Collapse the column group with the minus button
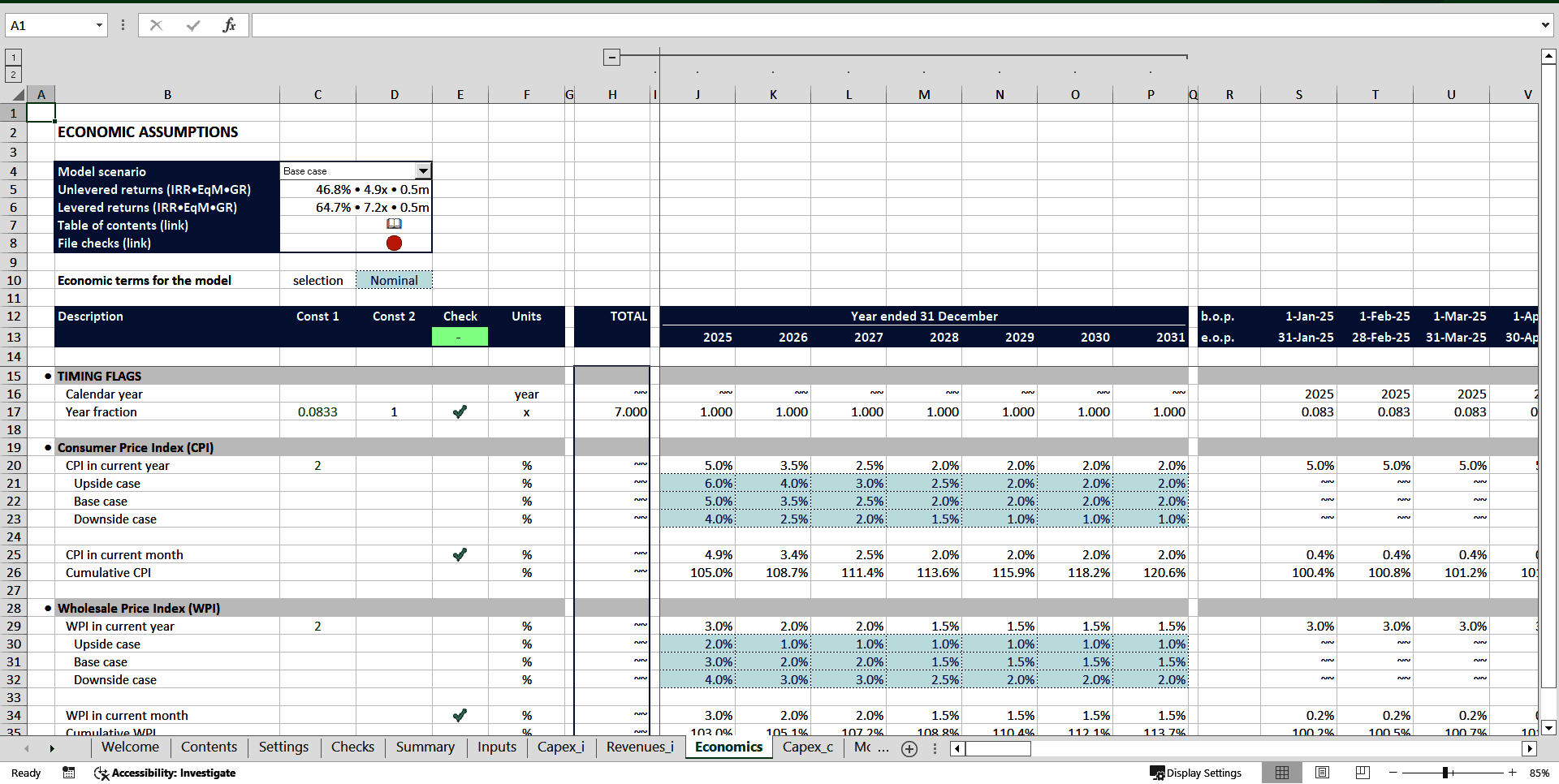Viewport: 1559px width, 784px height. point(611,57)
